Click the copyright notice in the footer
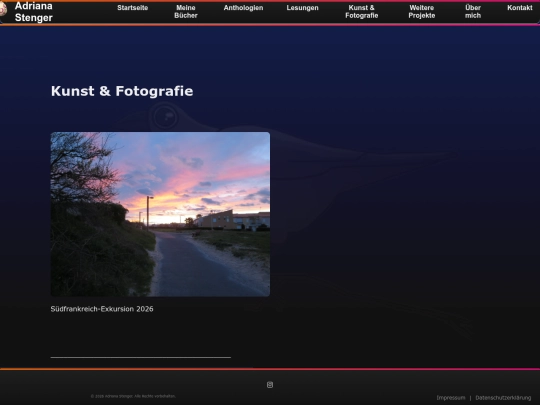 coord(133,396)
